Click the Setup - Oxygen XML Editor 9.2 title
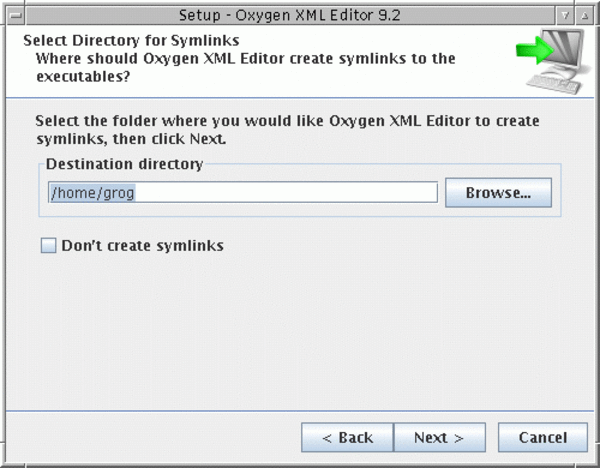This screenshot has width=600, height=468. pos(290,15)
